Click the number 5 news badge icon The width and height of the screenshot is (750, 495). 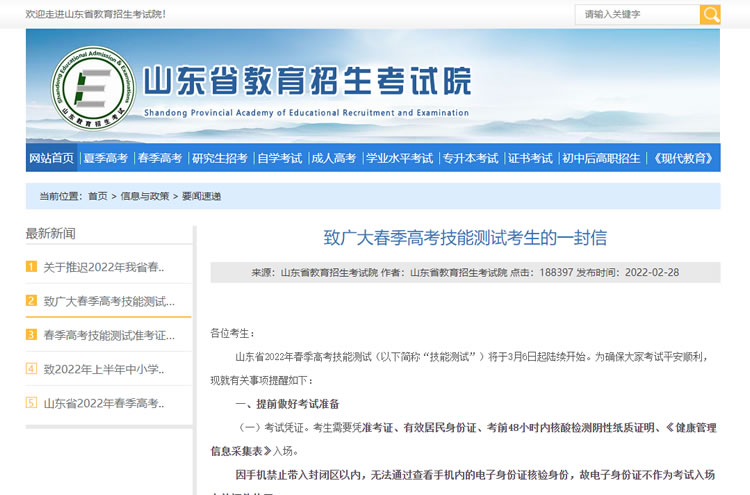(x=32, y=403)
